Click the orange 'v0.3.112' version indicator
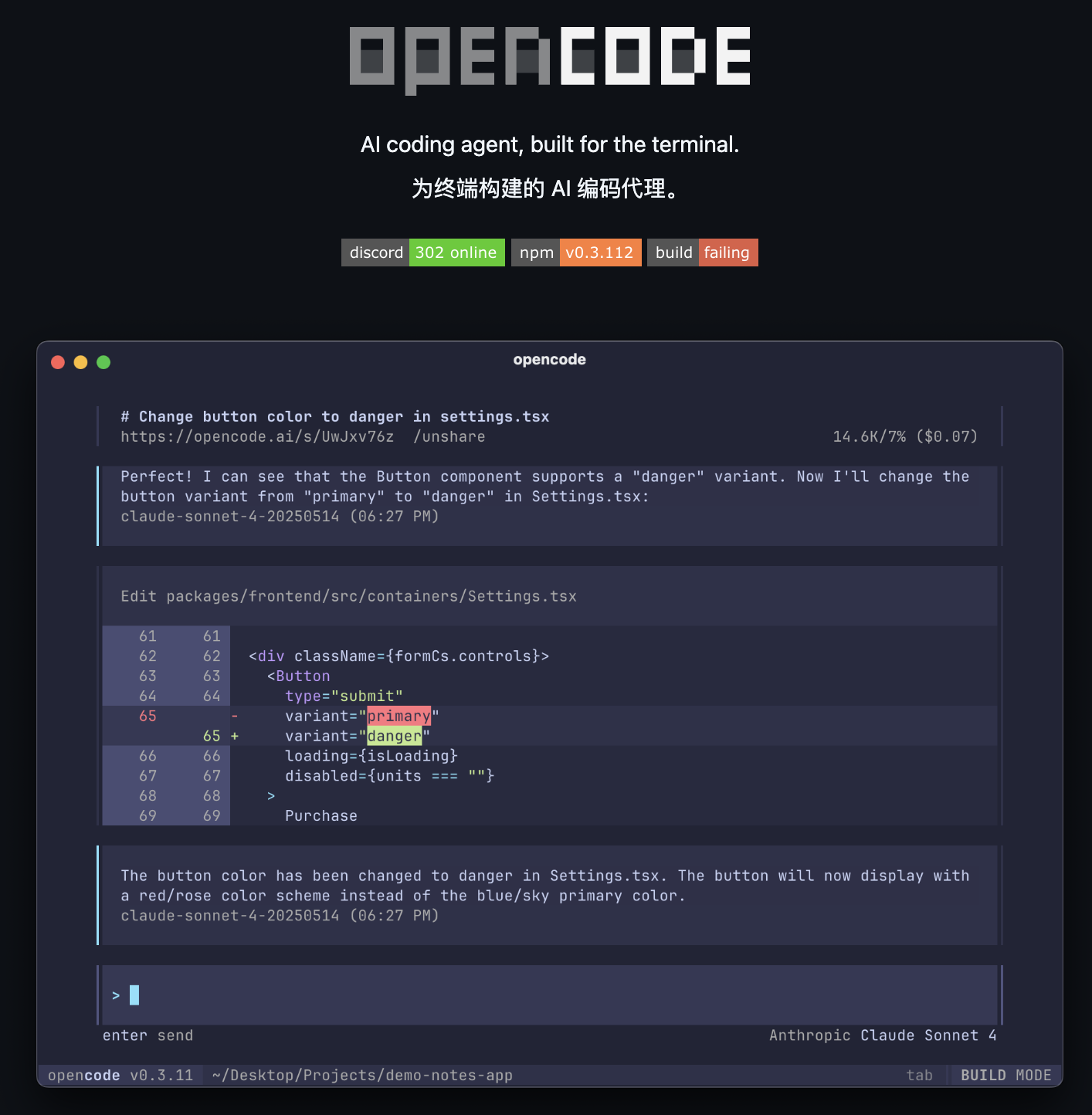The image size is (1092, 1115). coord(601,252)
